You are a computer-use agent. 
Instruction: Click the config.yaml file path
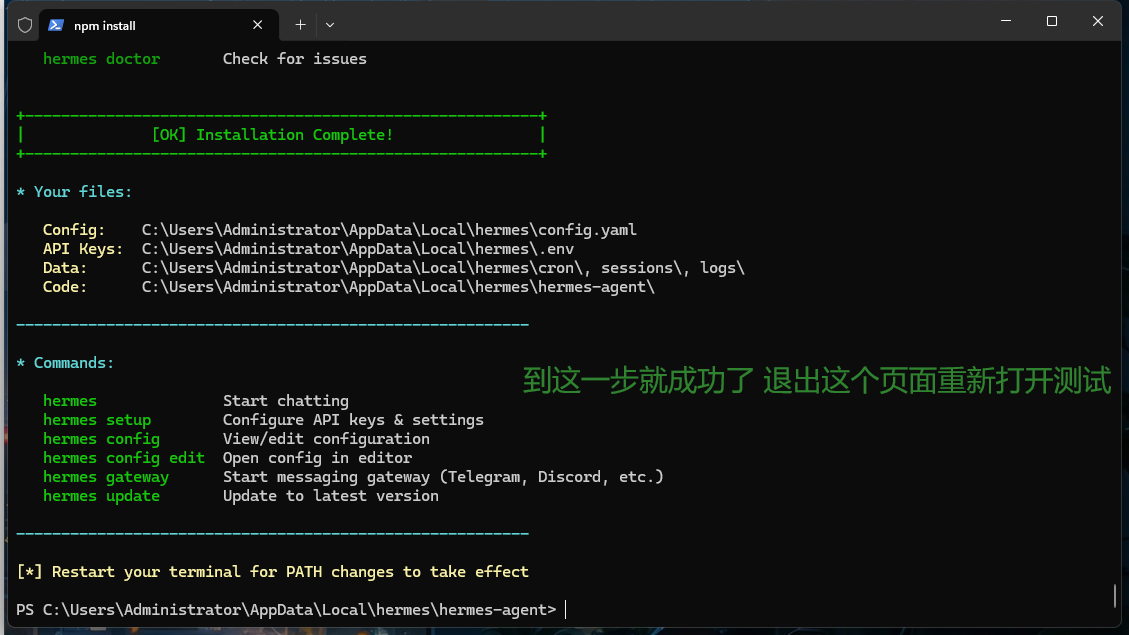[389, 230]
